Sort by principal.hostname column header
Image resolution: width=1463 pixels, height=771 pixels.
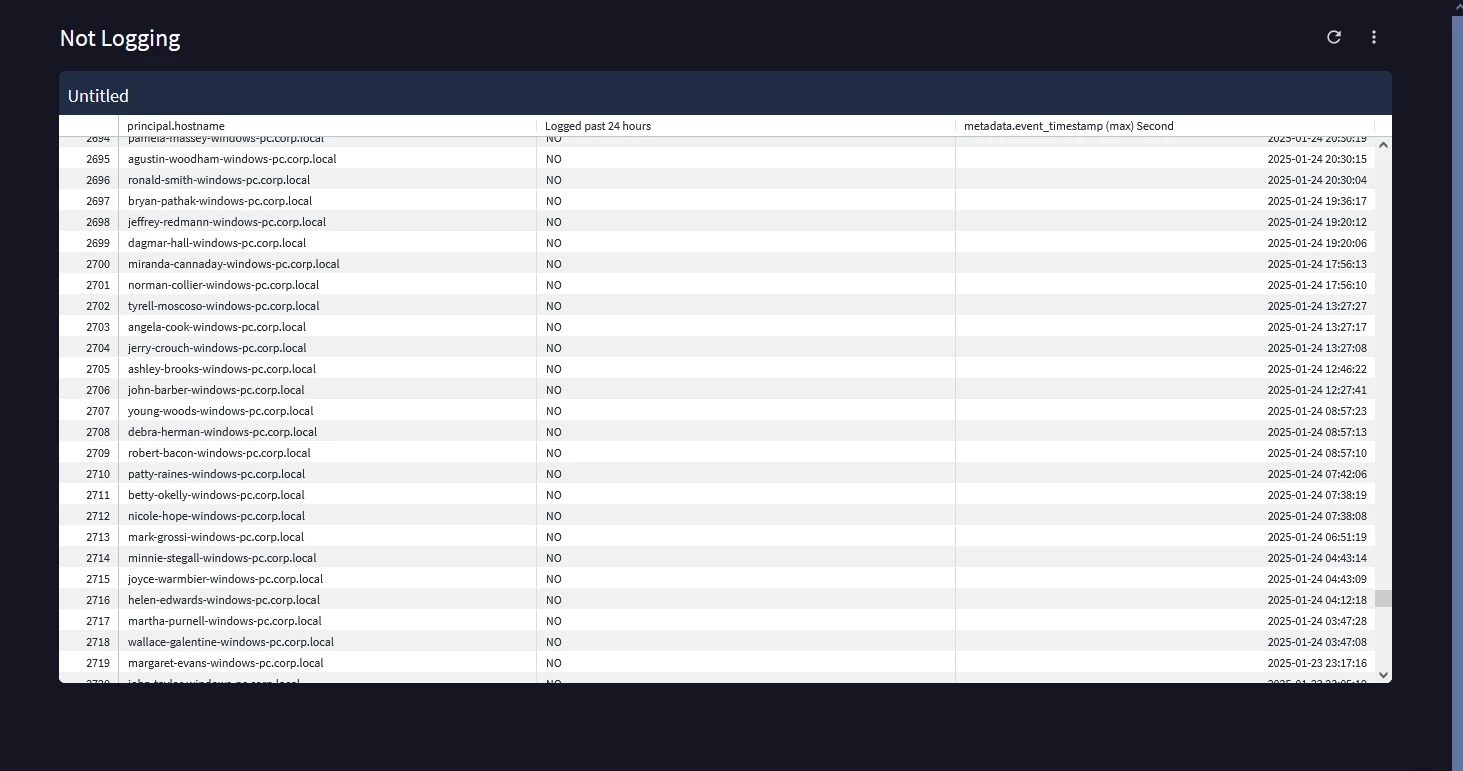click(176, 126)
